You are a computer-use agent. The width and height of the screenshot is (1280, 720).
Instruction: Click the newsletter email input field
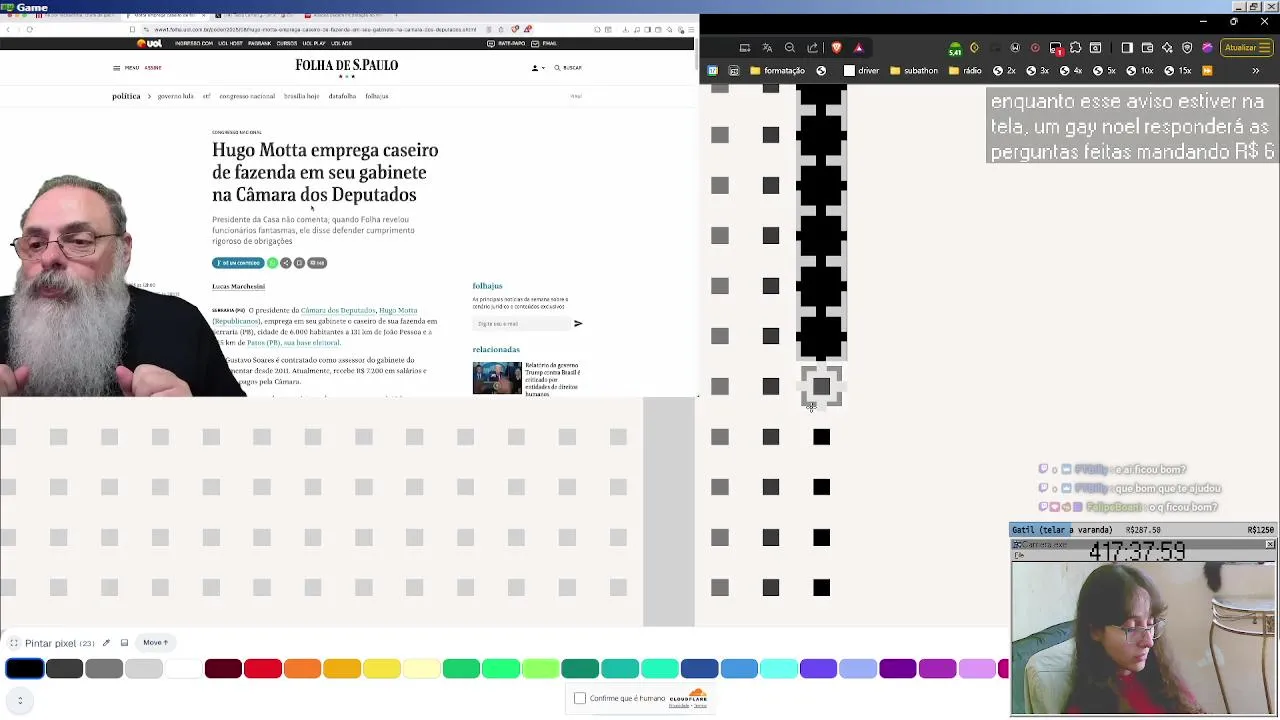[x=520, y=324]
